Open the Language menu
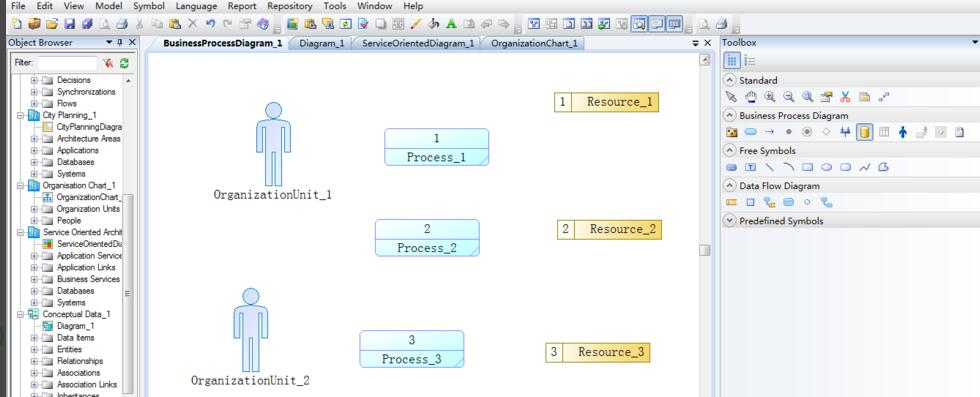Viewport: 980px width, 397px height. click(x=196, y=6)
